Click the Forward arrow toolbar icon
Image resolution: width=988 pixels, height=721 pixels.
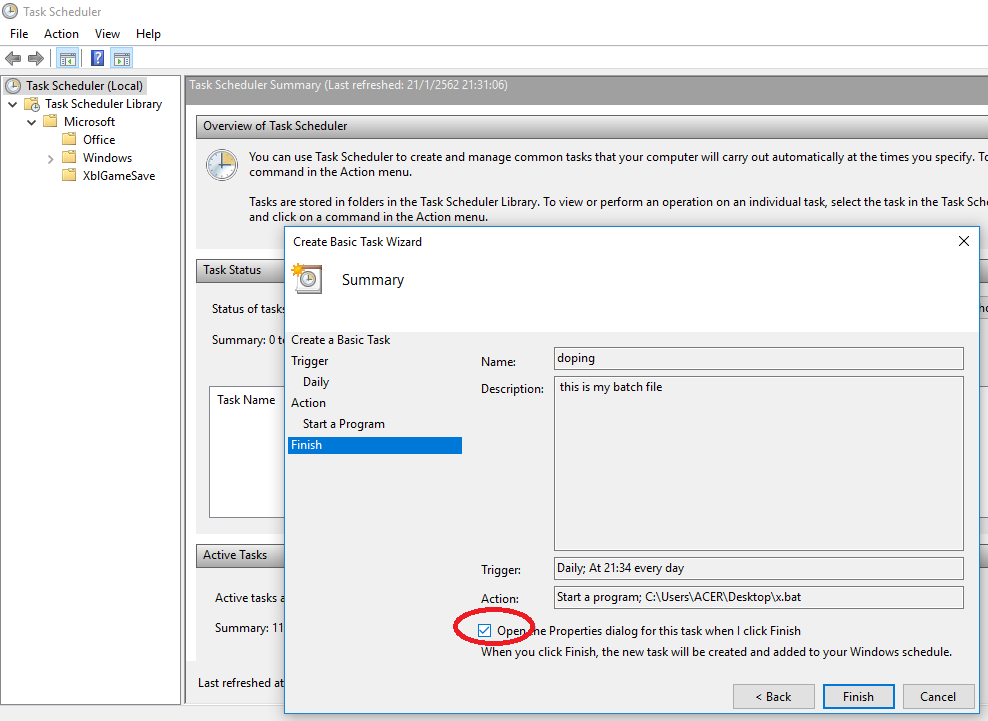point(36,59)
